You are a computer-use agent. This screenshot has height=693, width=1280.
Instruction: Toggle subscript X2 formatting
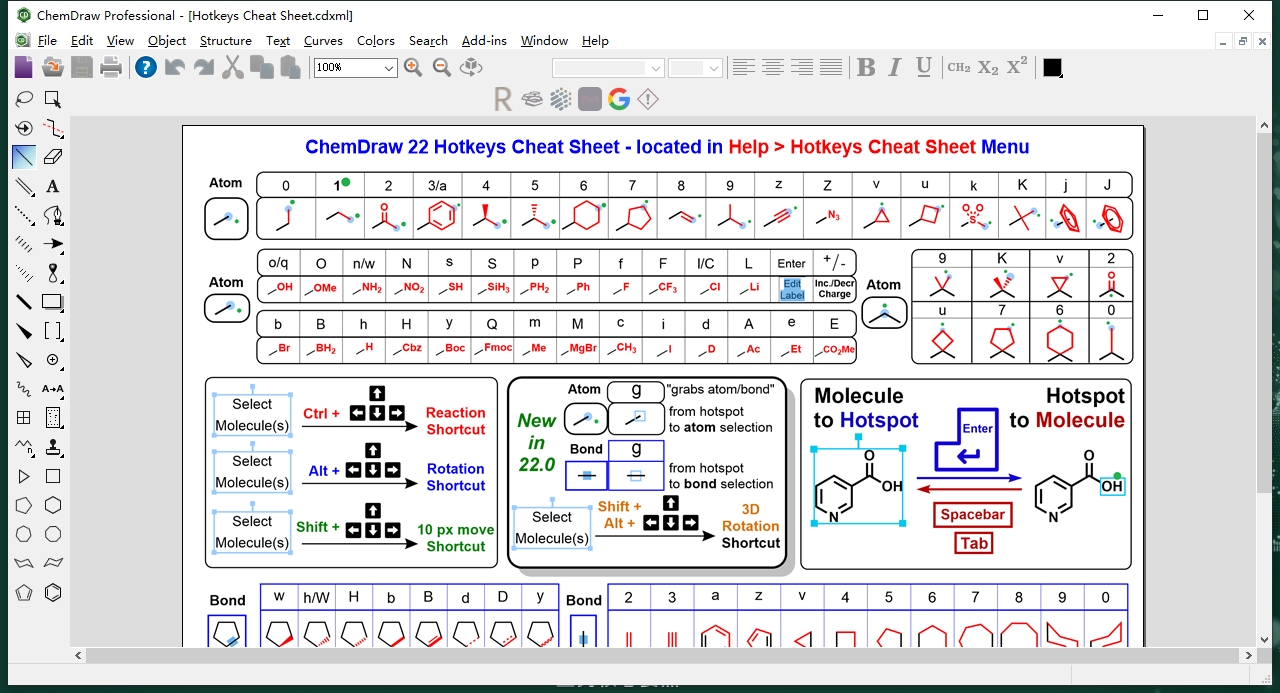(988, 67)
